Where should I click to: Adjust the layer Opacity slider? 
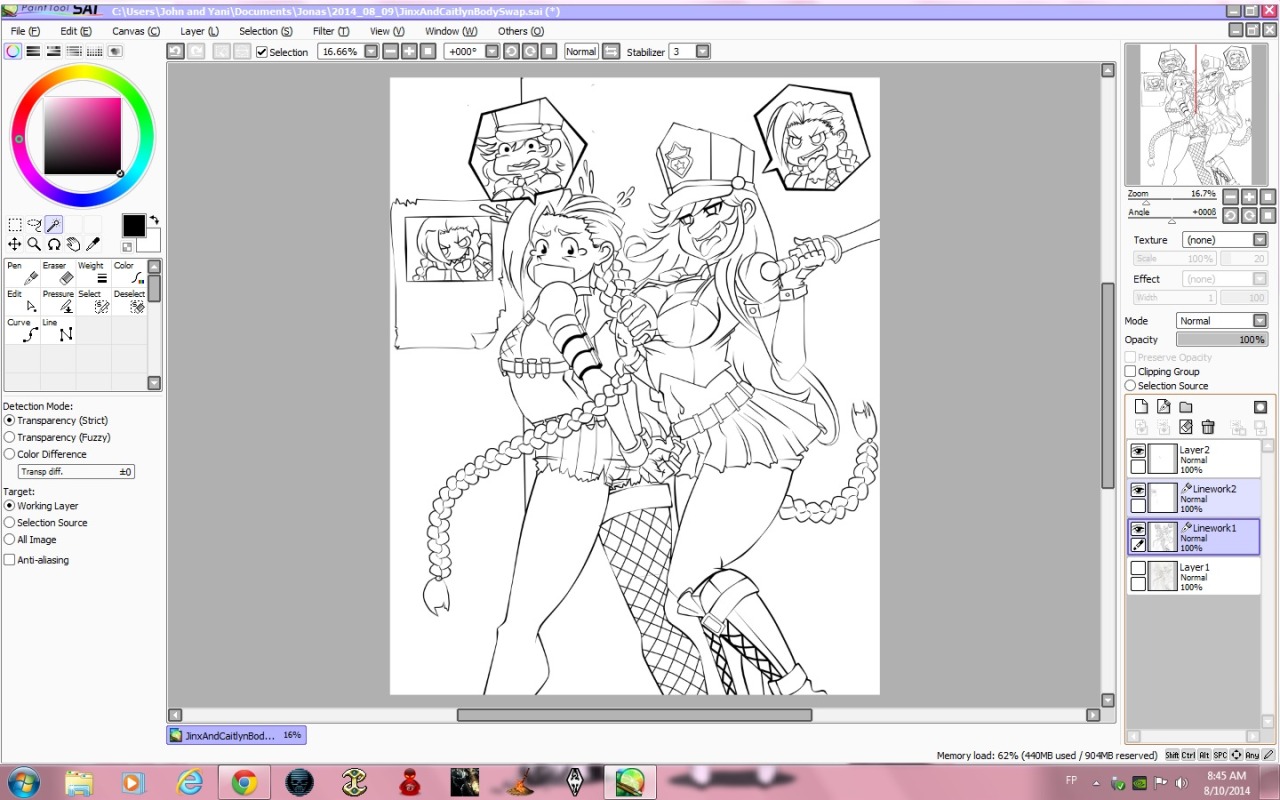click(1222, 340)
